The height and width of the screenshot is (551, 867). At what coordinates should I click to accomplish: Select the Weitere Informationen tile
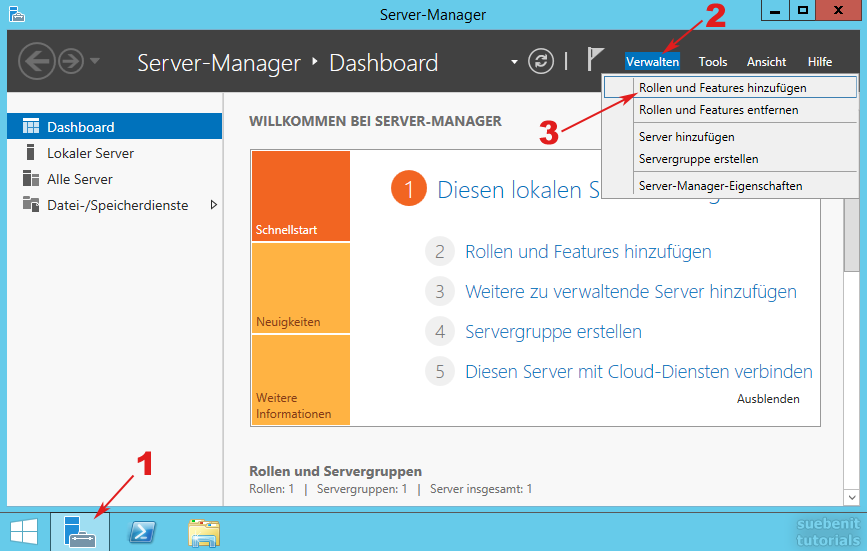(x=301, y=380)
